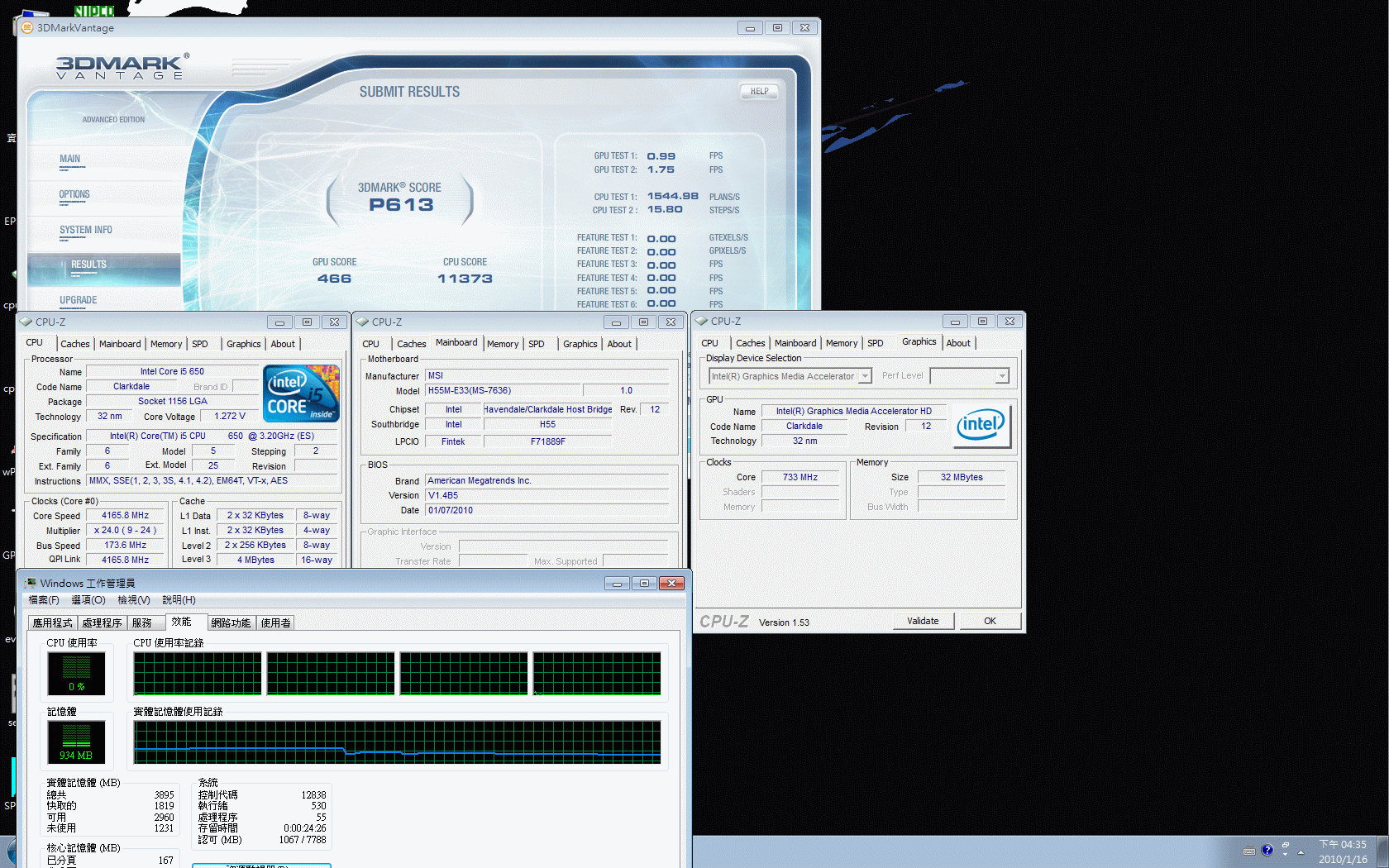Open Caches tab in Graphics CPU-Z window
1389x868 pixels.
click(751, 343)
